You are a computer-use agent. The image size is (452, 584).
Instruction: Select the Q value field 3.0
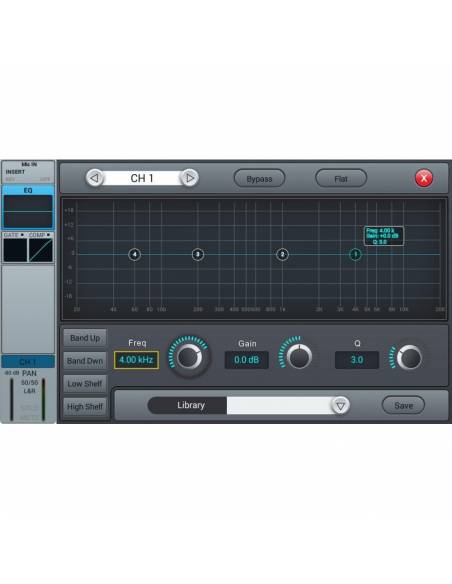pos(357,360)
